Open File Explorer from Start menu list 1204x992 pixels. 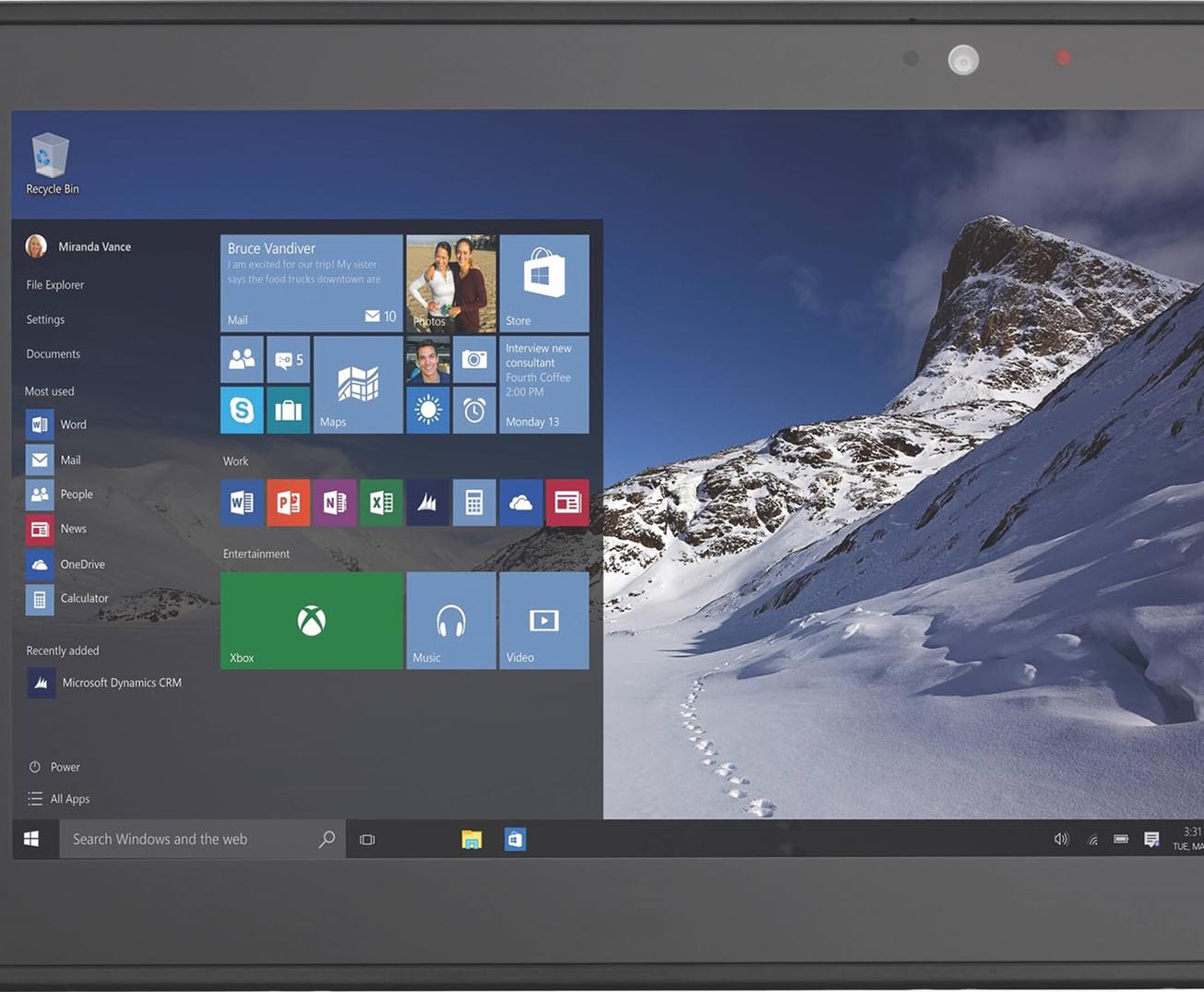55,285
